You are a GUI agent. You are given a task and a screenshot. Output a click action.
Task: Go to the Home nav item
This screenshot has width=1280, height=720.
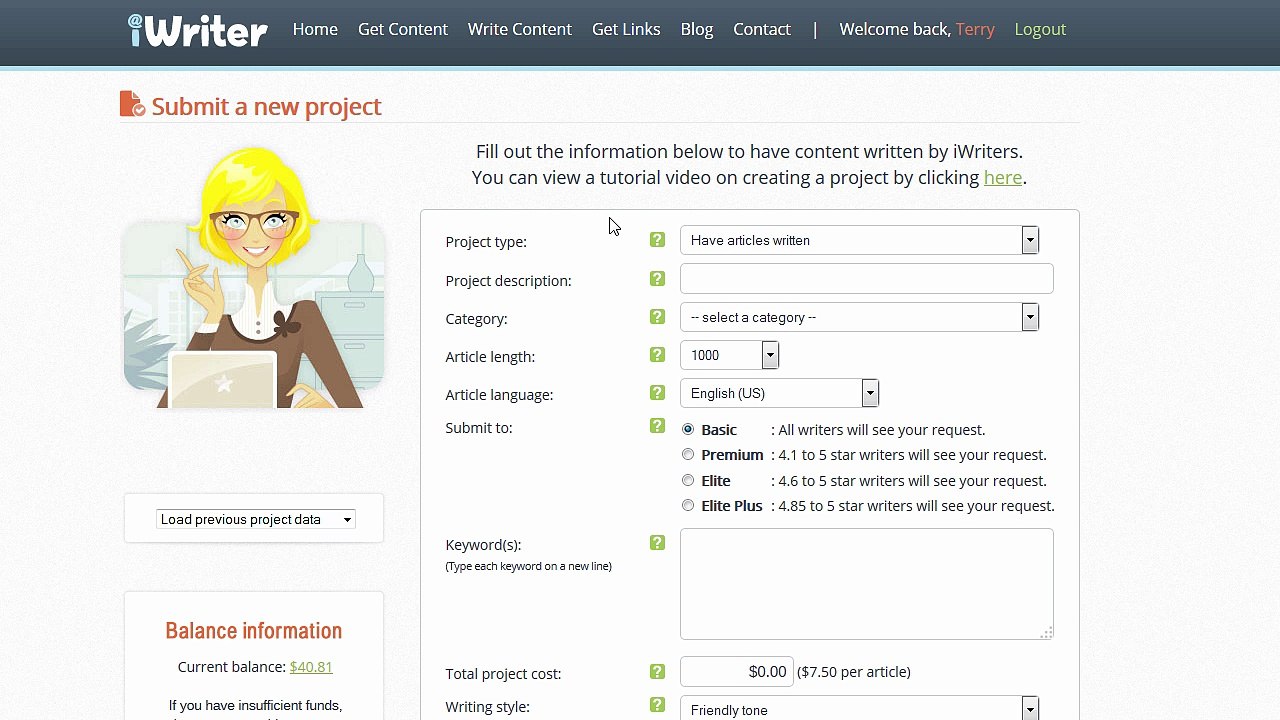pyautogui.click(x=315, y=29)
